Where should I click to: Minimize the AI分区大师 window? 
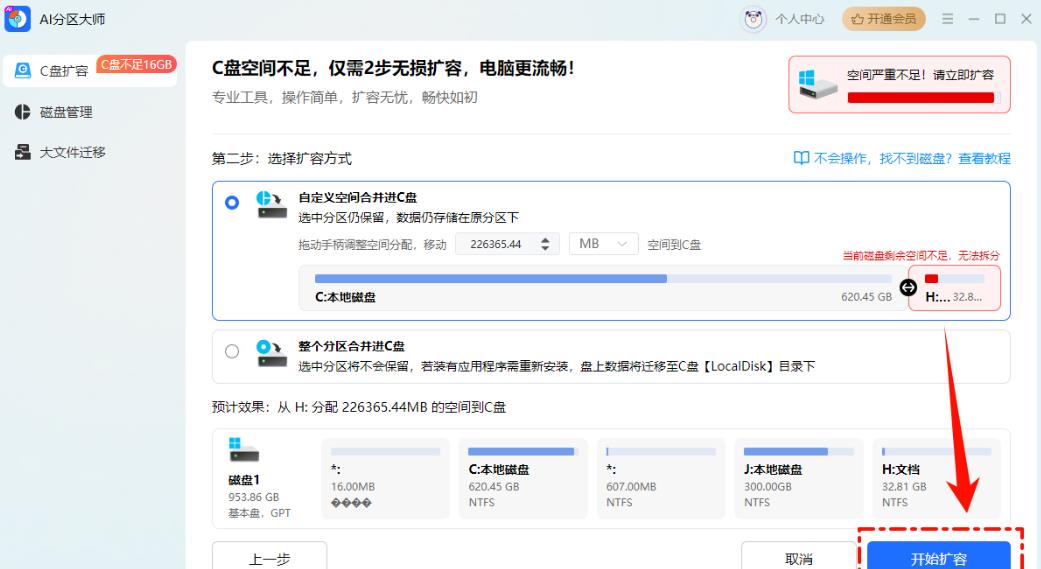974,19
